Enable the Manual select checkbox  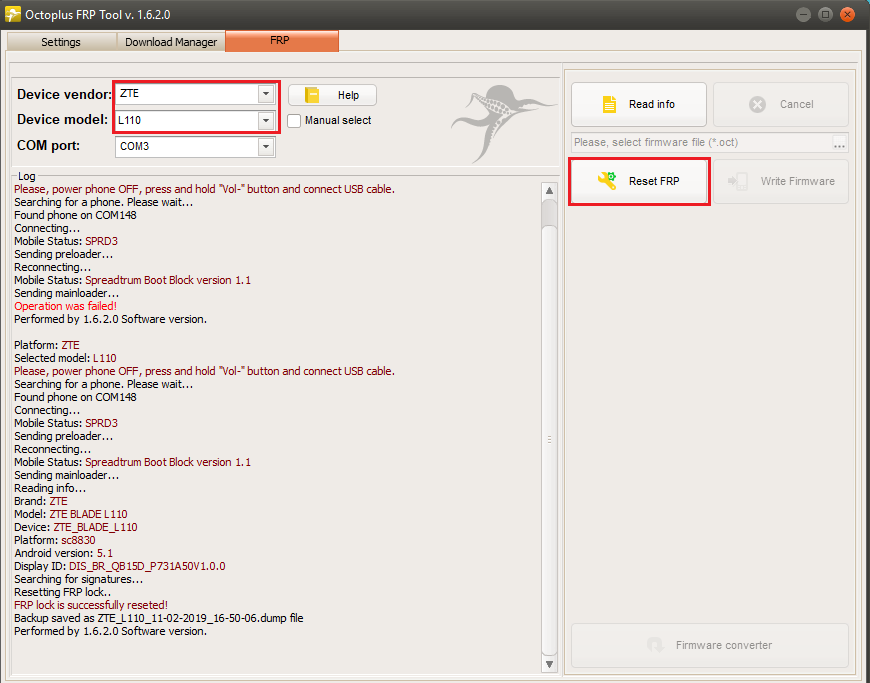point(294,120)
